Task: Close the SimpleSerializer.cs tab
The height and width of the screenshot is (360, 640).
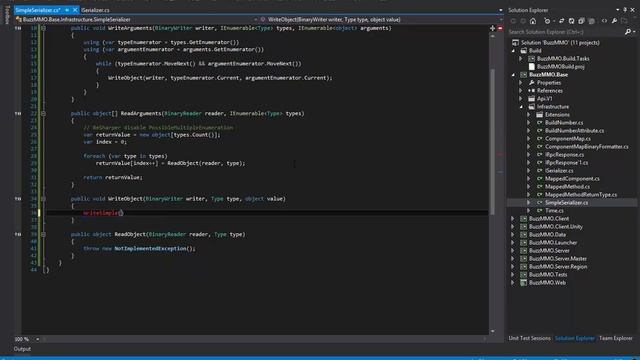Action: pos(75,10)
